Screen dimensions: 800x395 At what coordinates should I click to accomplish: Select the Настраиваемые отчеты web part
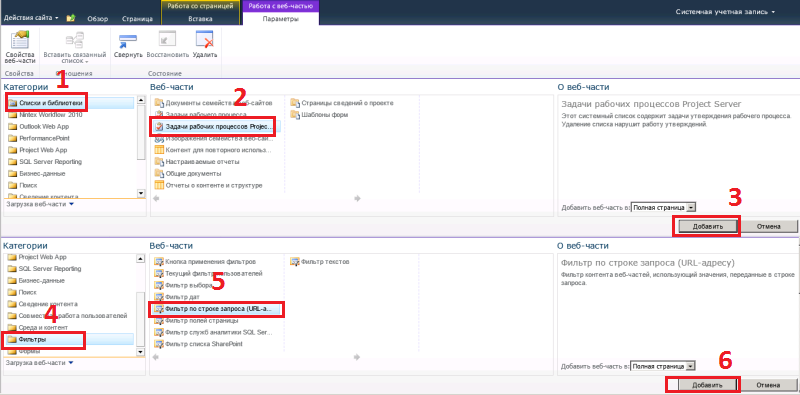pos(197,162)
